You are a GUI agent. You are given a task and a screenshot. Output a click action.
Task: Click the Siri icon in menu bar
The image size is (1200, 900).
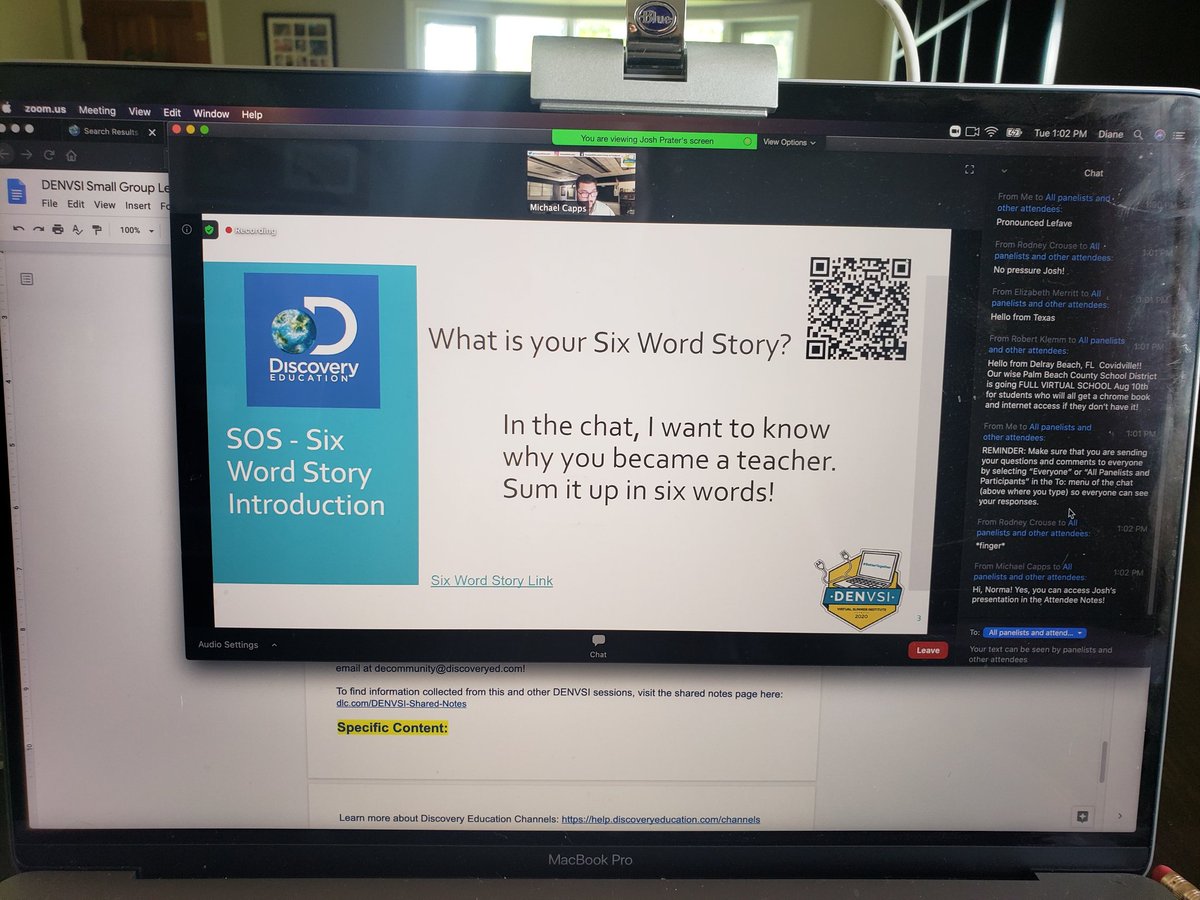[1159, 133]
